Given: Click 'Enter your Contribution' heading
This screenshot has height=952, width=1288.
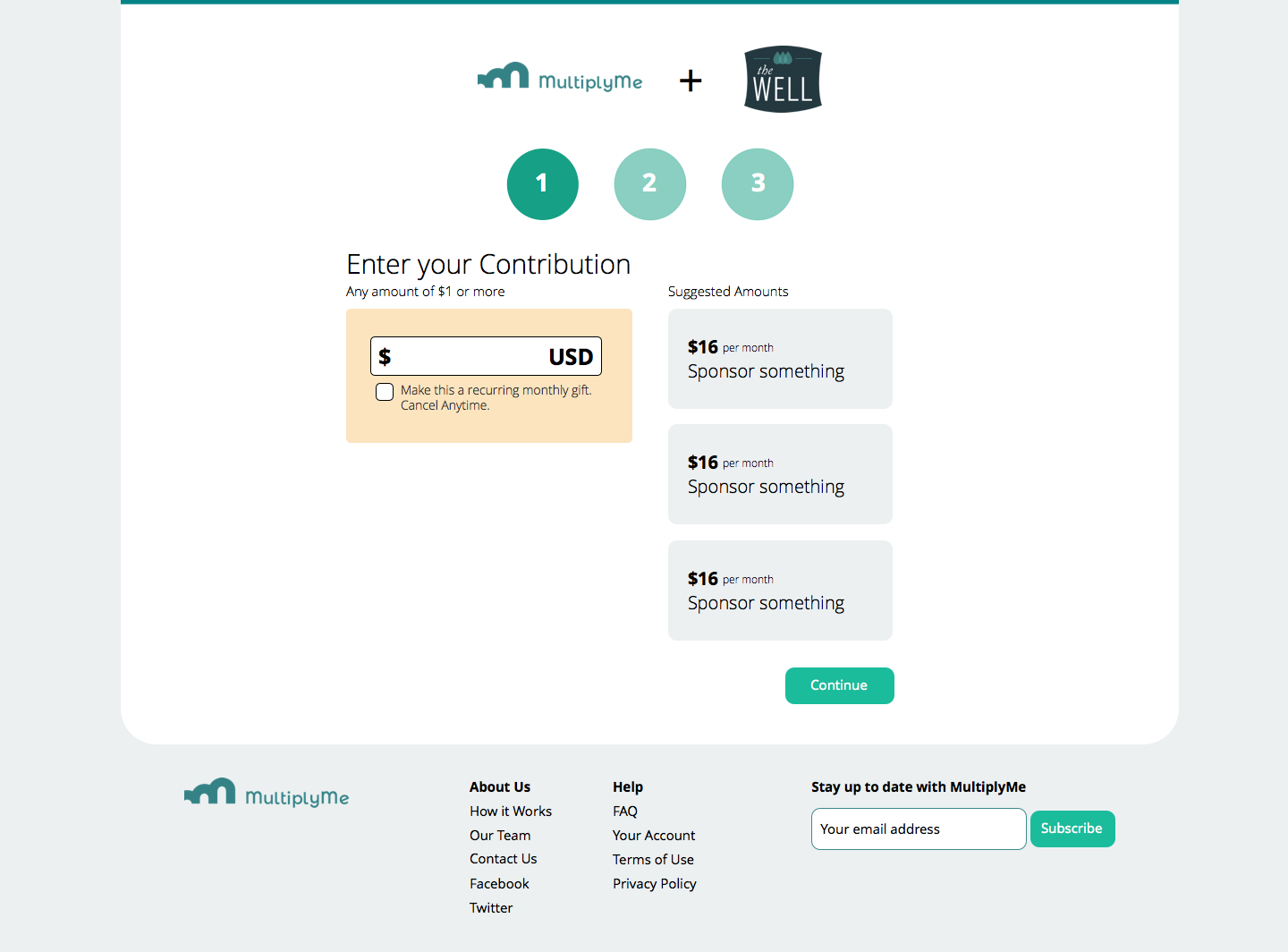Looking at the screenshot, I should tap(488, 264).
